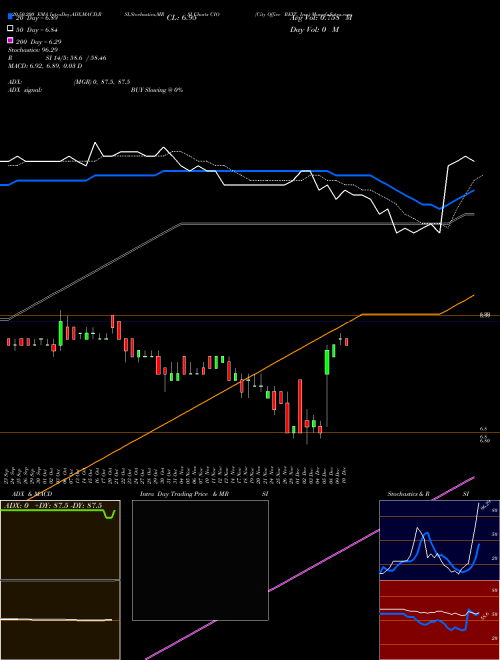Open the red RSI chart panel
Viewport: 500px width, 660px height.
point(439,620)
